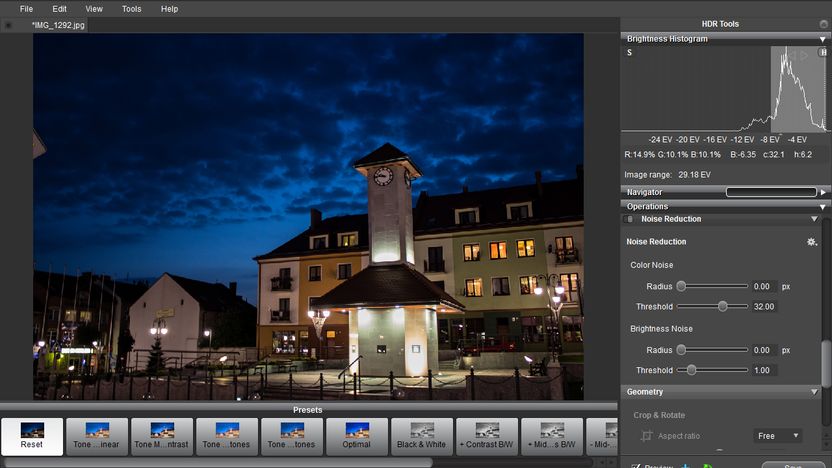Collapse the Noise Reduction section

pyautogui.click(x=814, y=219)
